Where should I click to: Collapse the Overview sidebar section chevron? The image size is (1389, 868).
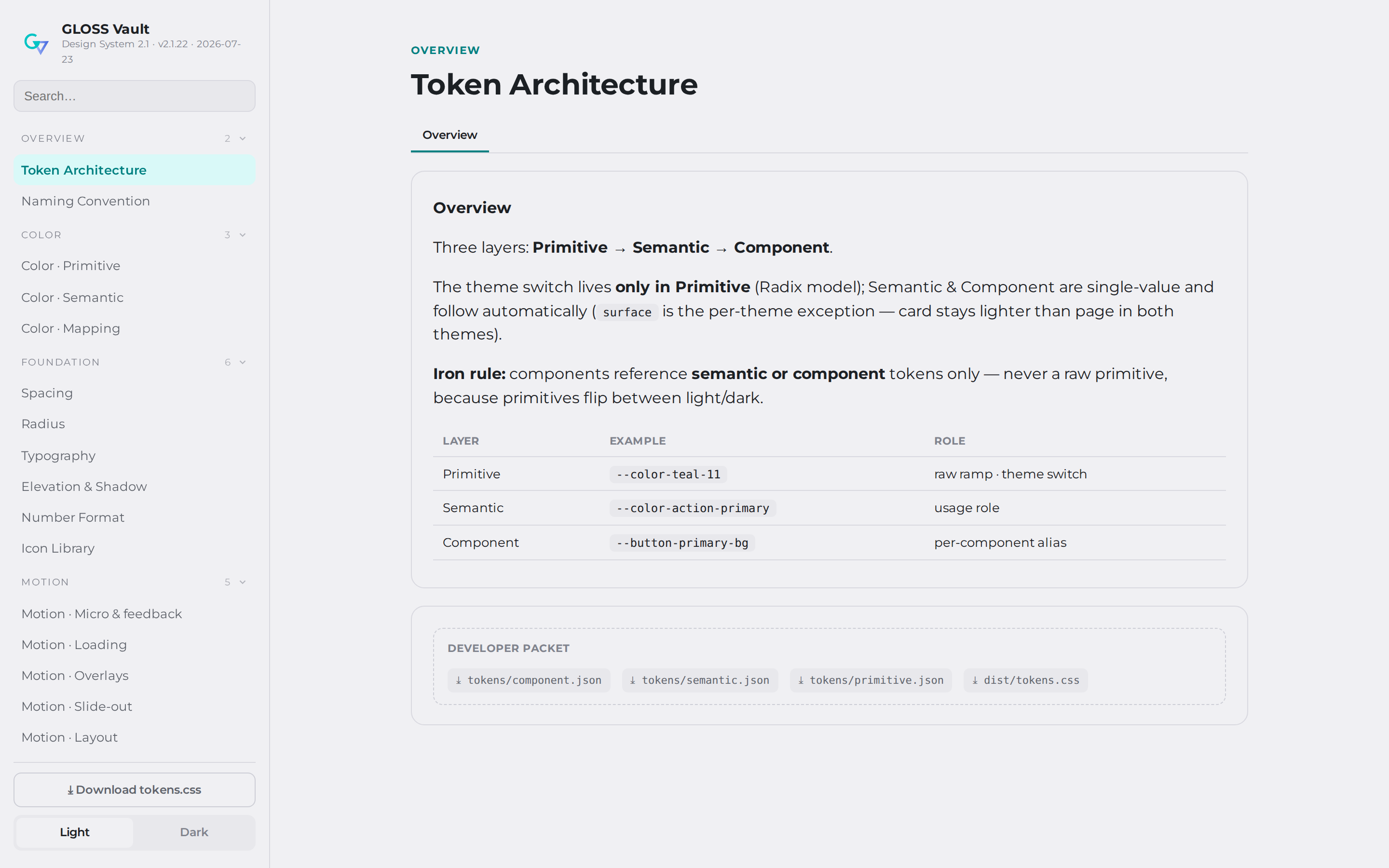tap(243, 138)
